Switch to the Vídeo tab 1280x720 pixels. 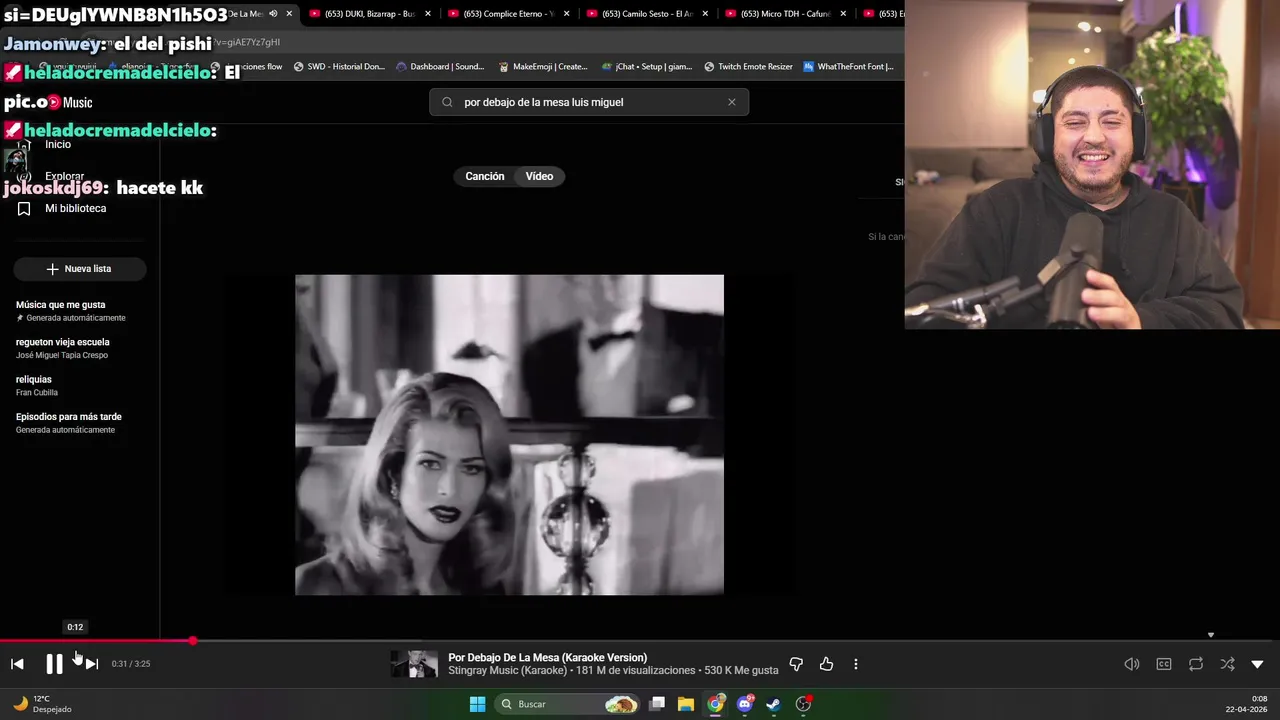(539, 176)
